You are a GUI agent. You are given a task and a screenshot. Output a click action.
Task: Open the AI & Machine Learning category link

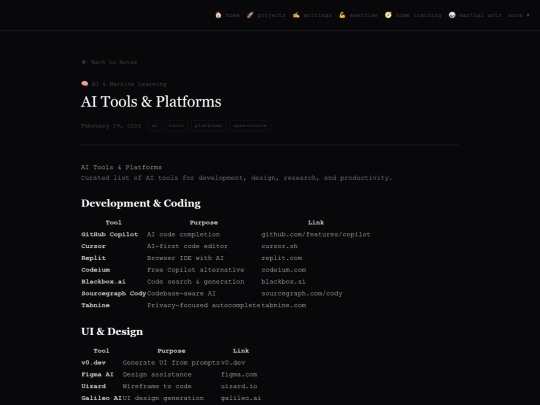pos(124,84)
